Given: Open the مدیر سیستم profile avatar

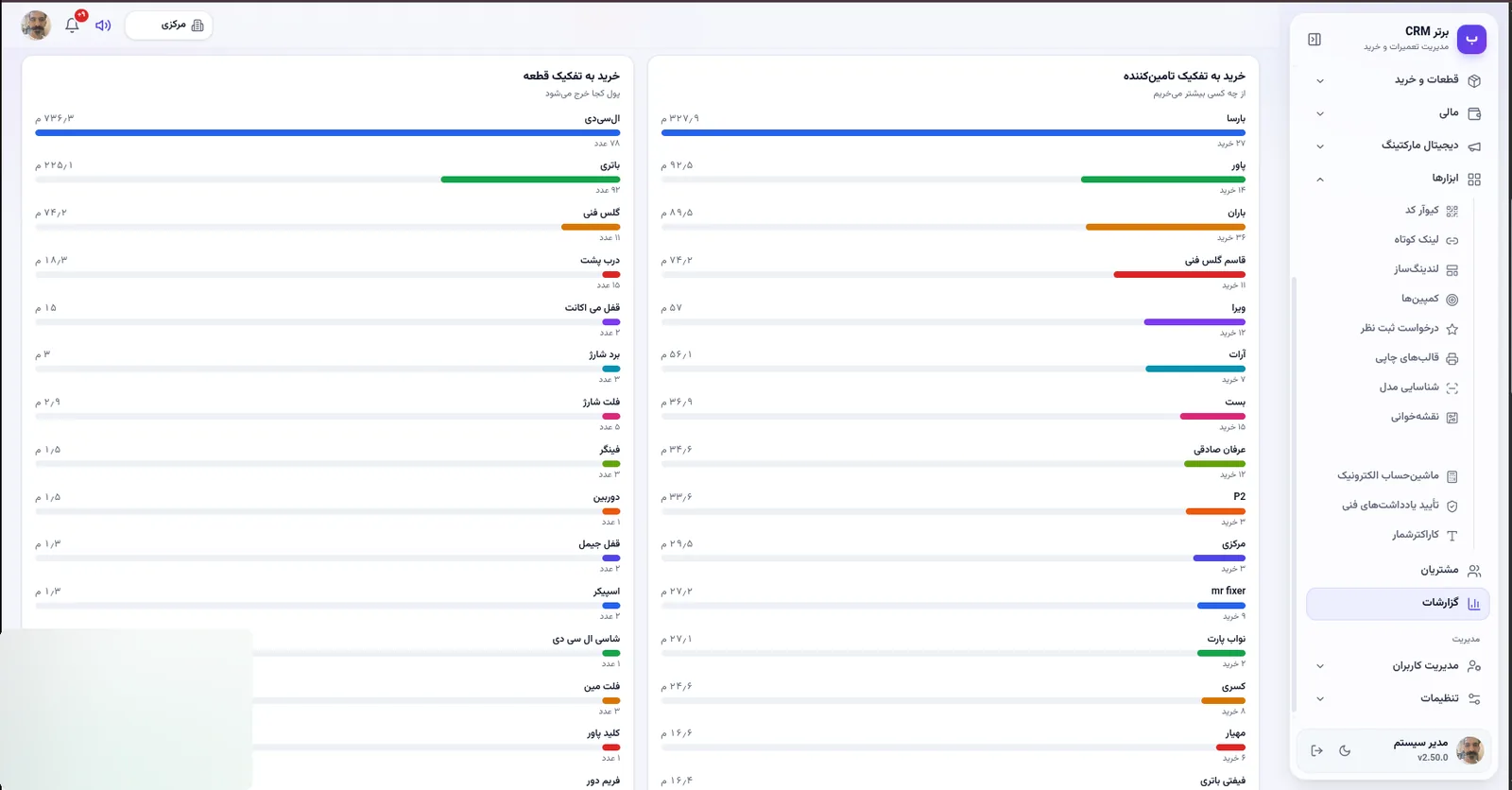Looking at the screenshot, I should tap(1469, 751).
